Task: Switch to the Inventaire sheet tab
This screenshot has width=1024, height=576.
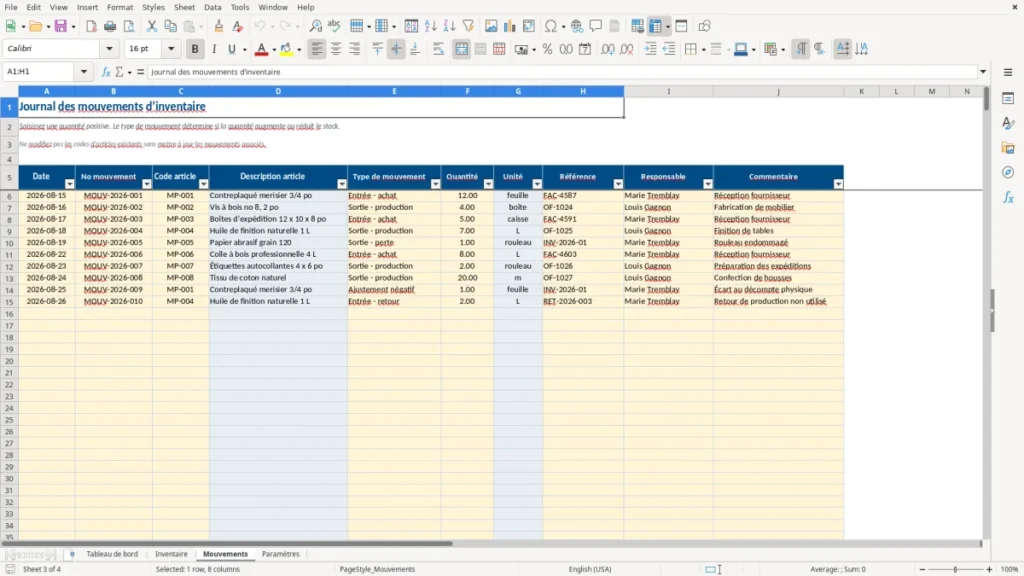Action: pos(171,554)
